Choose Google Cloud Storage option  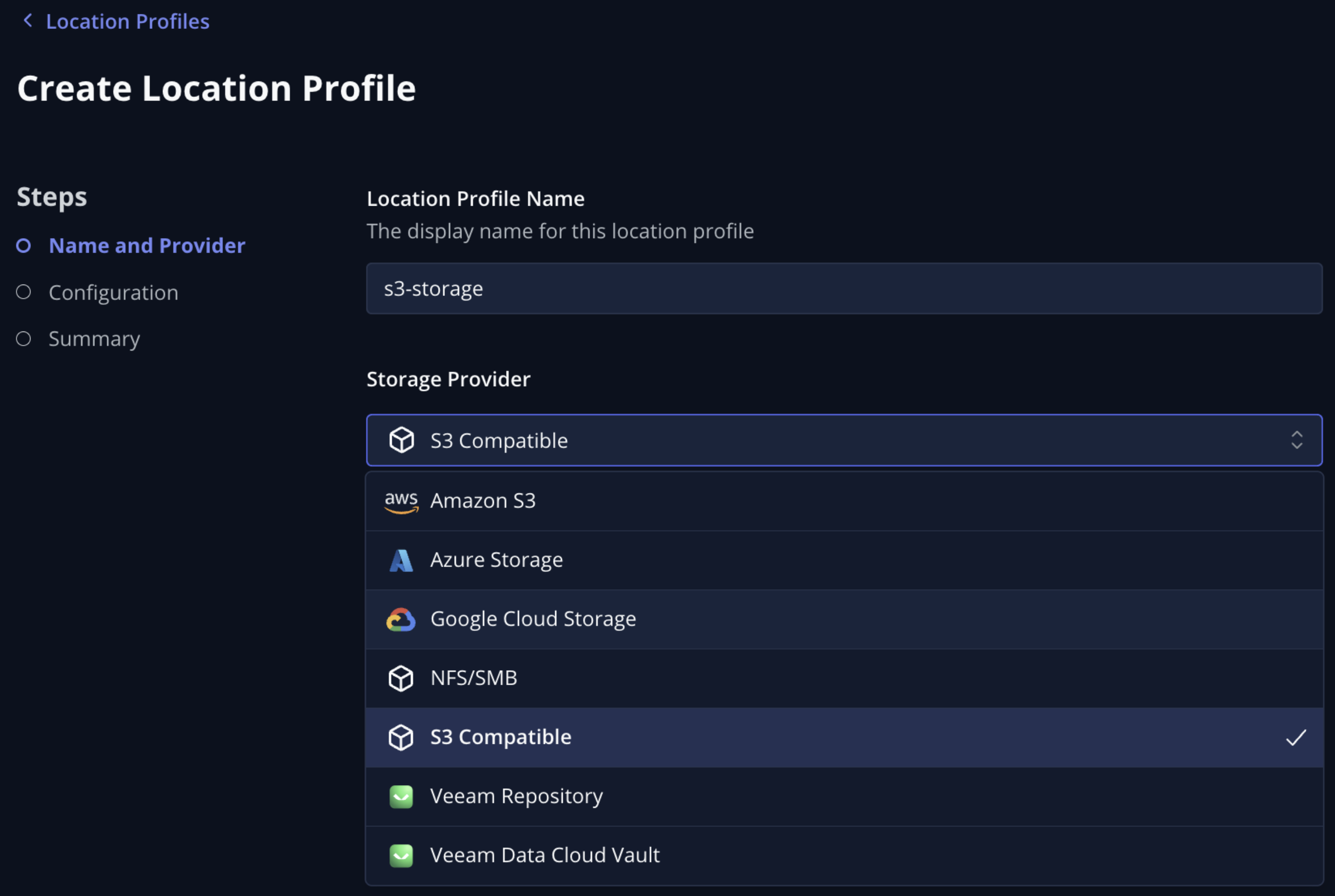coord(533,620)
